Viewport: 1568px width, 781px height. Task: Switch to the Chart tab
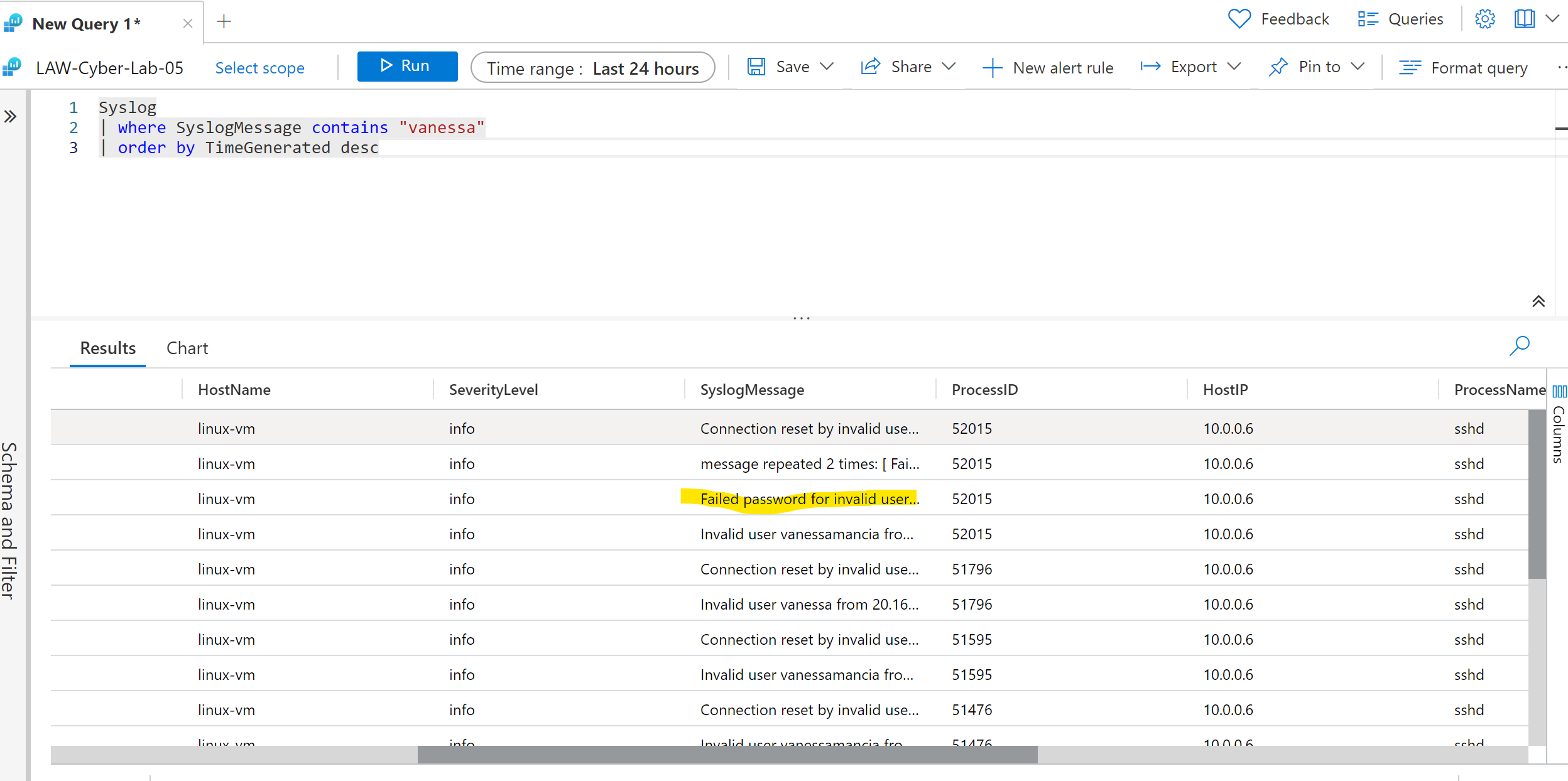point(187,348)
